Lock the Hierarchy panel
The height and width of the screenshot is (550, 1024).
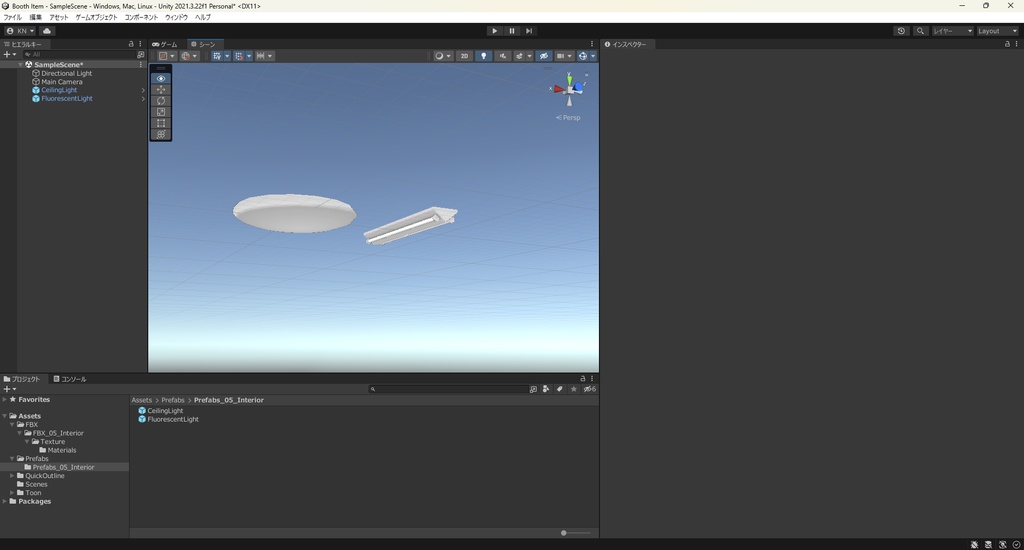[131, 44]
